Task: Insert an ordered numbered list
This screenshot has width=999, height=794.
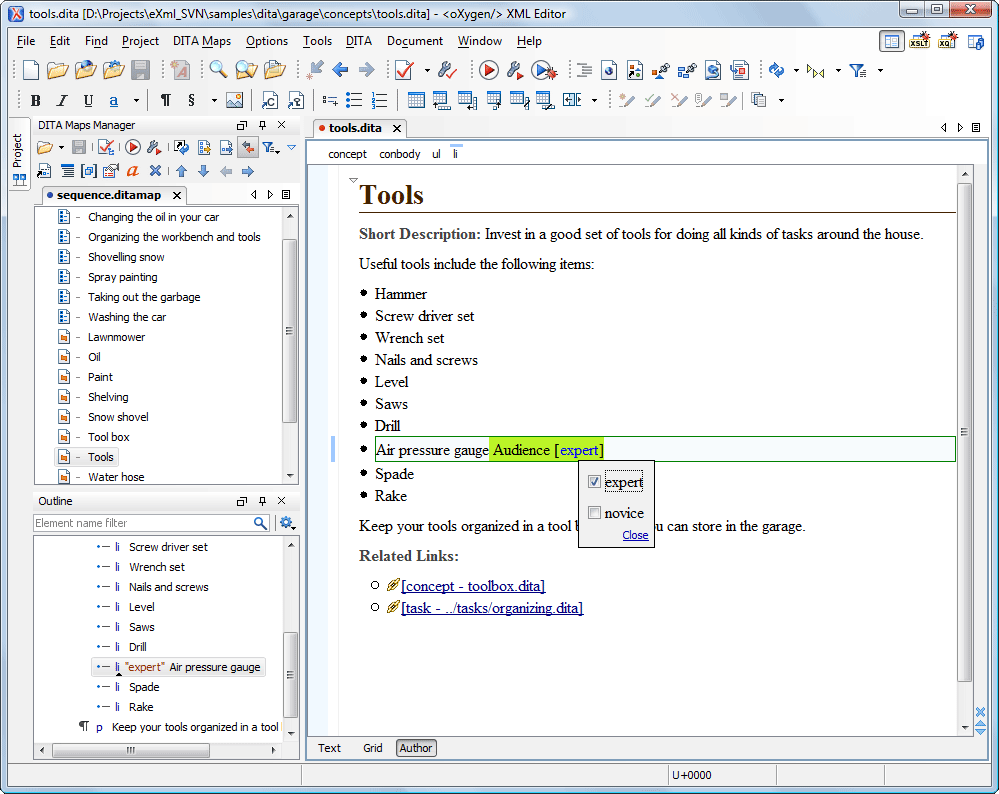Action: coord(380,100)
